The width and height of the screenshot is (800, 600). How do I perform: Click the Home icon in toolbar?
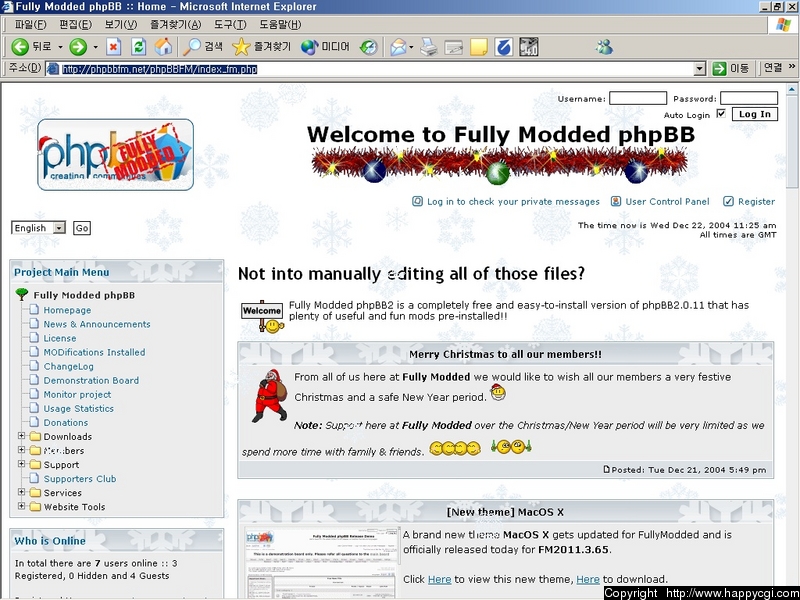pos(163,47)
